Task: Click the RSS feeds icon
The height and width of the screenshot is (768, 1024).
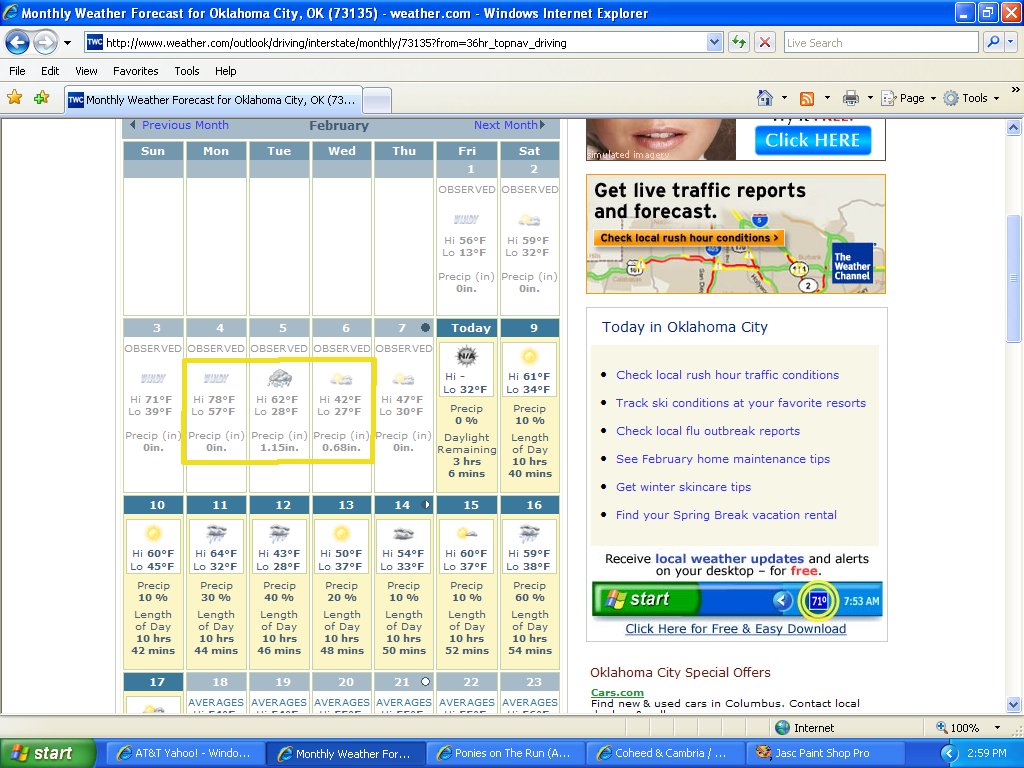Action: coord(806,98)
